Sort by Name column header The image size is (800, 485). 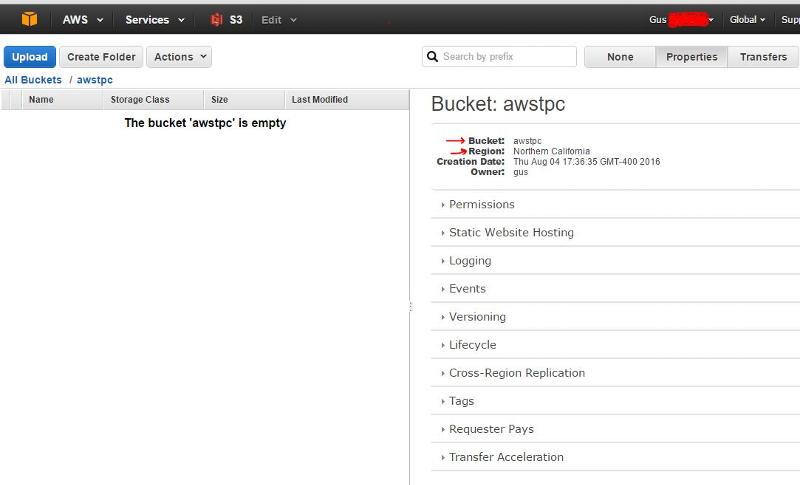[62, 99]
